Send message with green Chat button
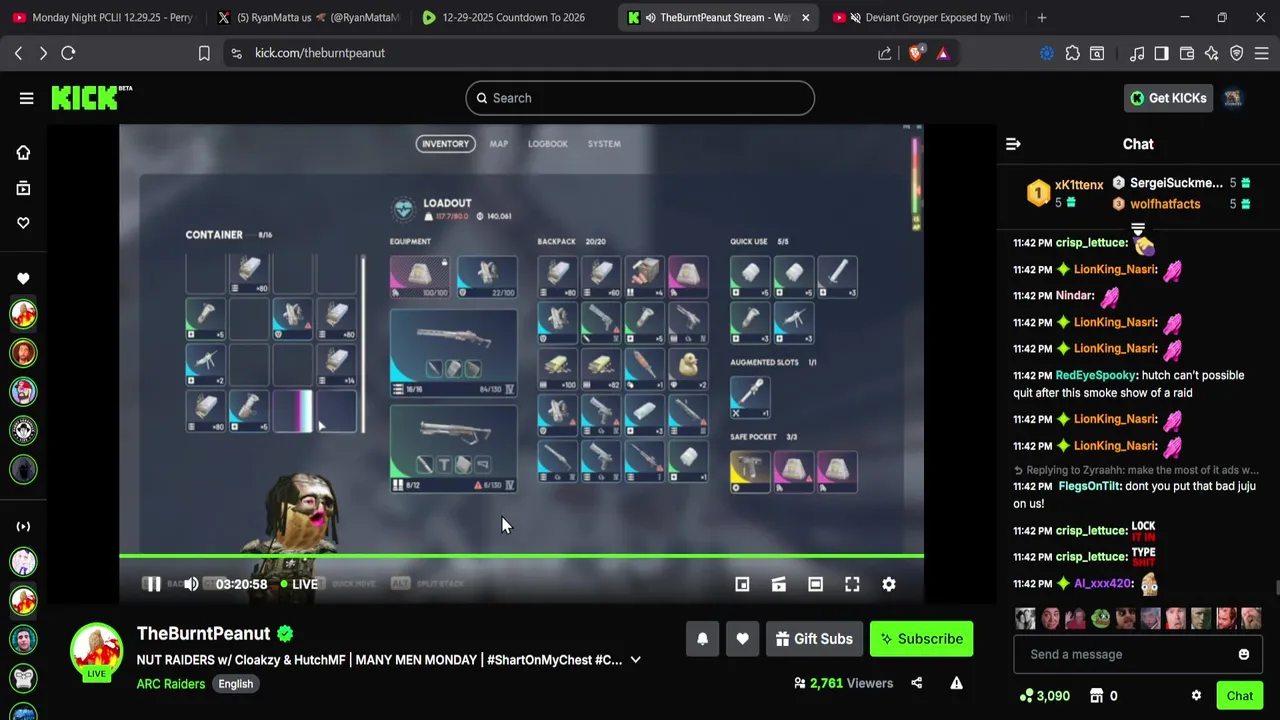The height and width of the screenshot is (720, 1280). (1240, 696)
